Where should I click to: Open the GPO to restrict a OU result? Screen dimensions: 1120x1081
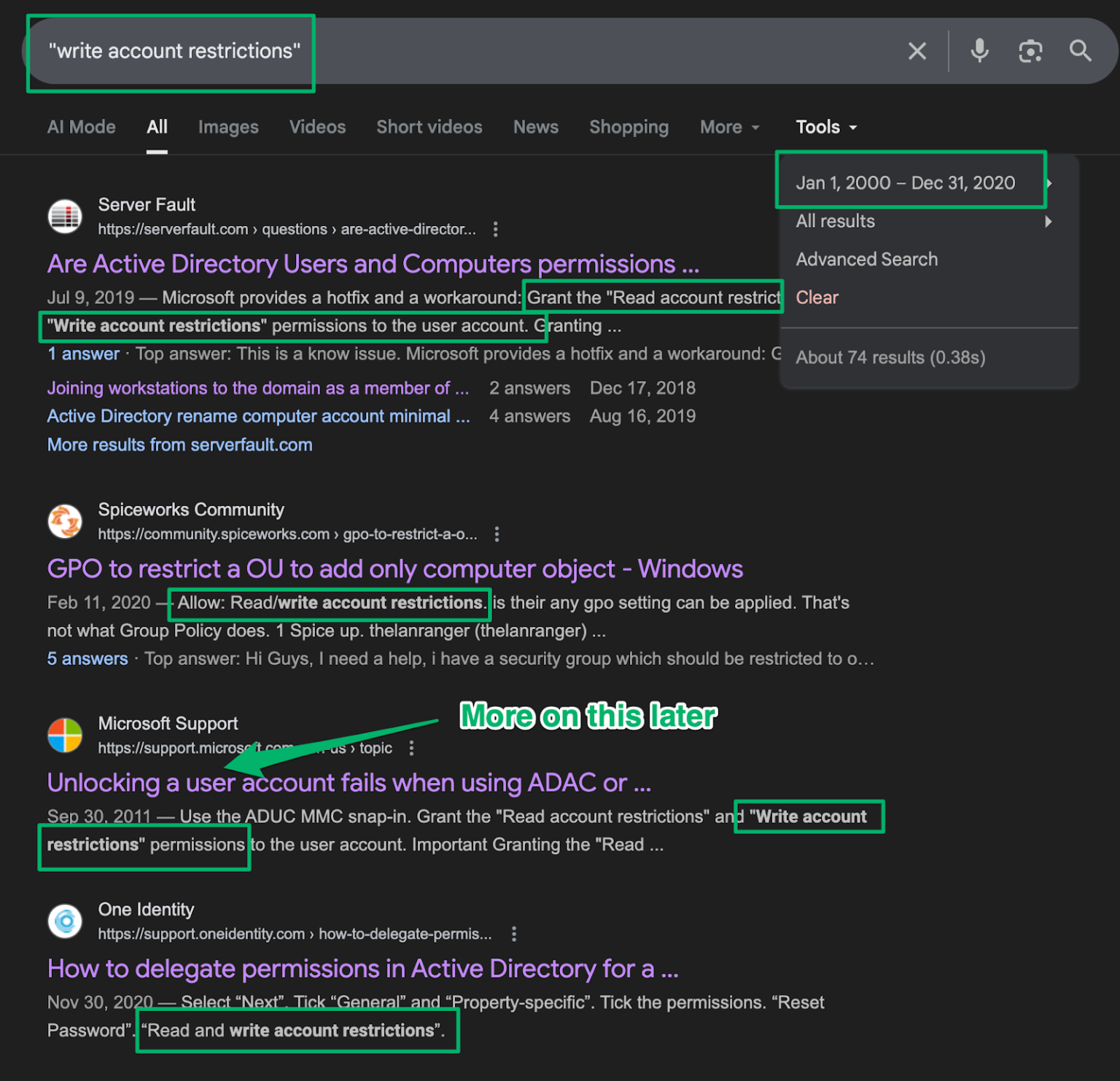point(394,569)
